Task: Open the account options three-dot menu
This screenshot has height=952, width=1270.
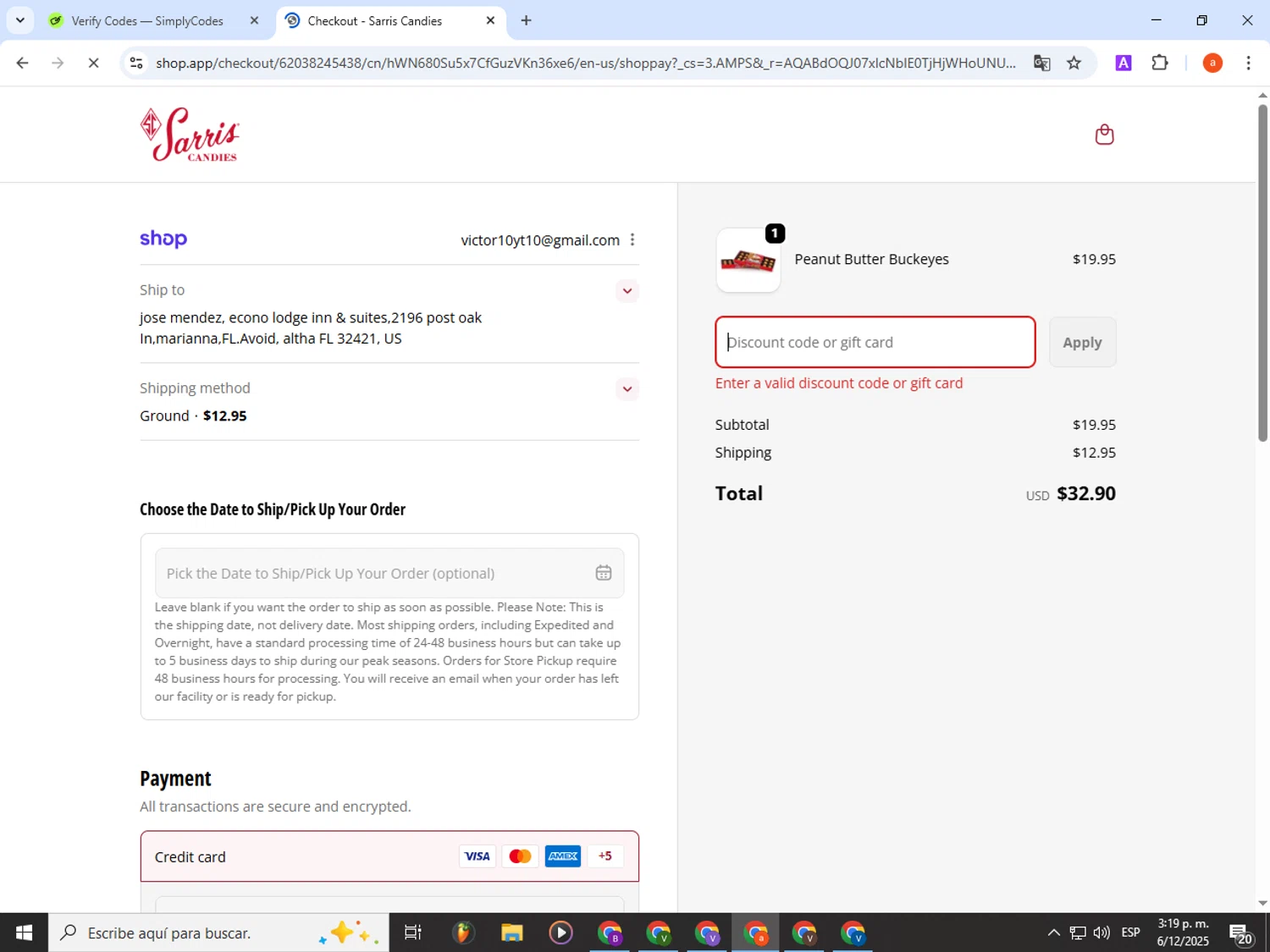Action: click(x=632, y=240)
